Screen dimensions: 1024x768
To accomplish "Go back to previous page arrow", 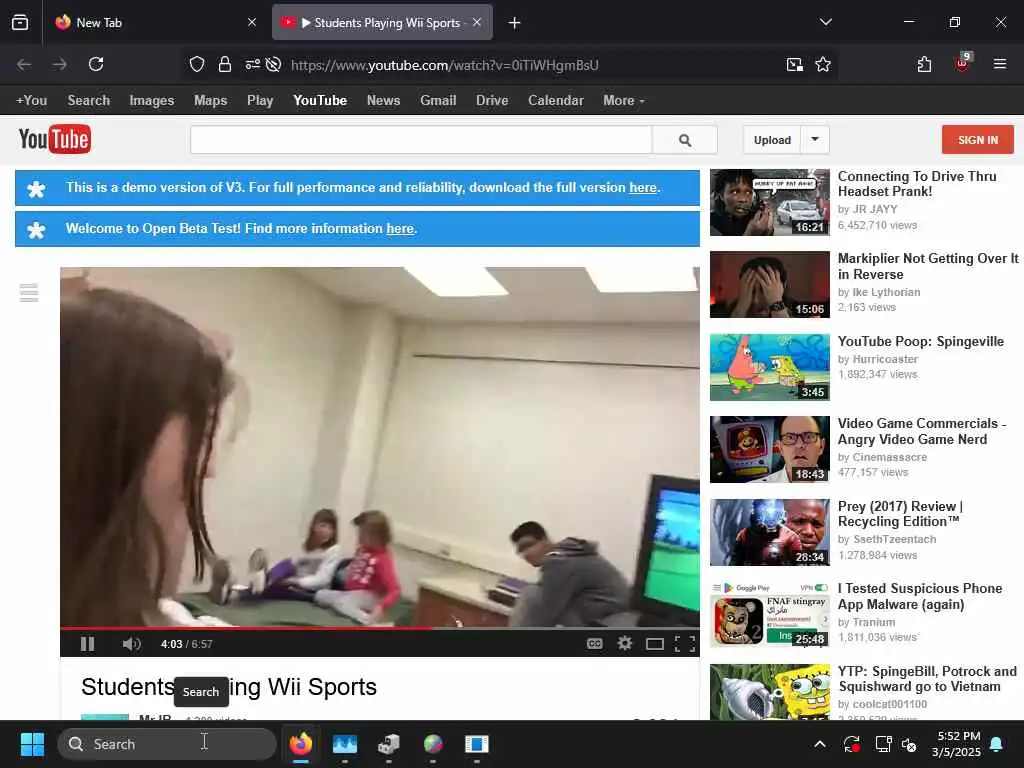I will (x=24, y=64).
